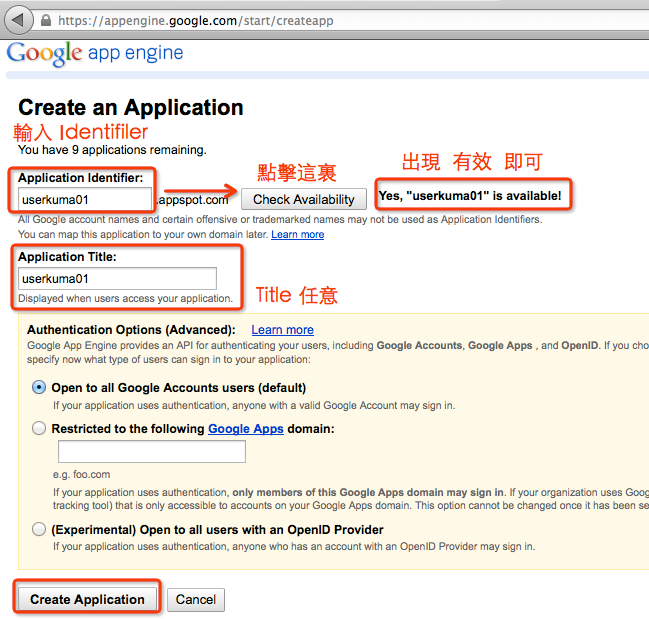Image resolution: width=649 pixels, height=619 pixels.
Task: Click the lock icon in address bar
Action: click(46, 20)
